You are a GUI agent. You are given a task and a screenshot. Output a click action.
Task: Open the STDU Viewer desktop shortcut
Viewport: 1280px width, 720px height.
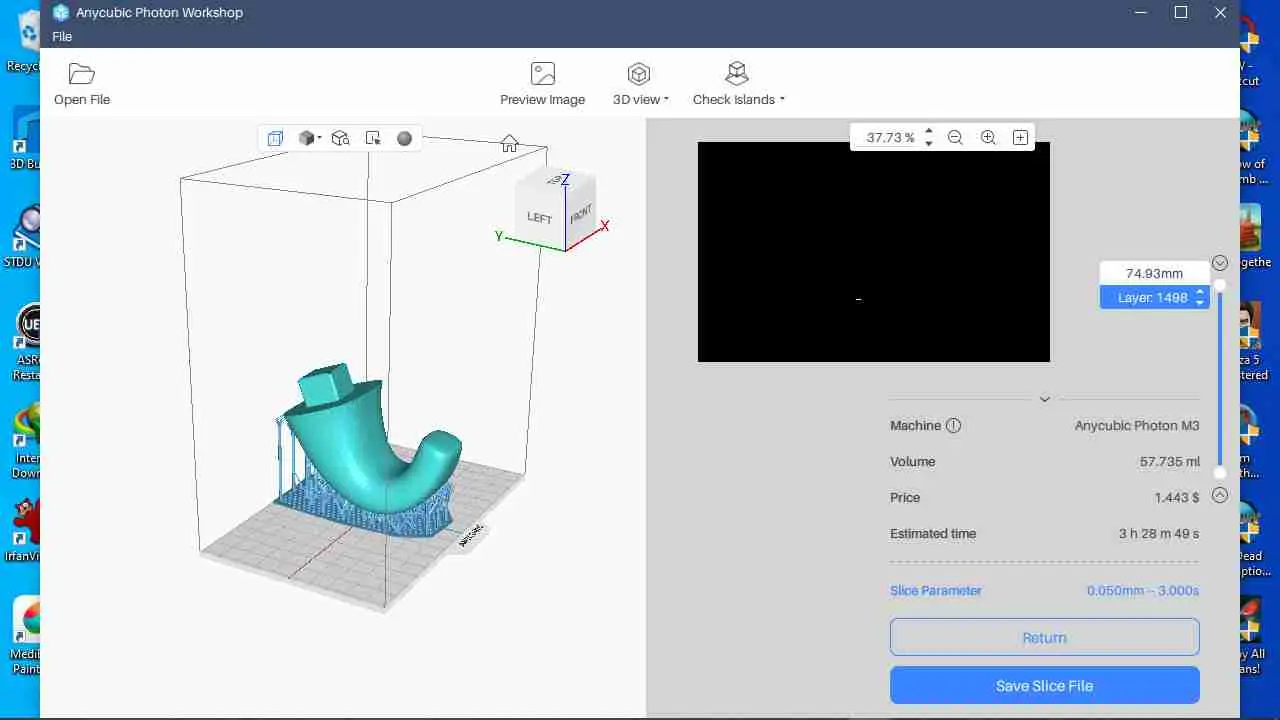[24, 235]
